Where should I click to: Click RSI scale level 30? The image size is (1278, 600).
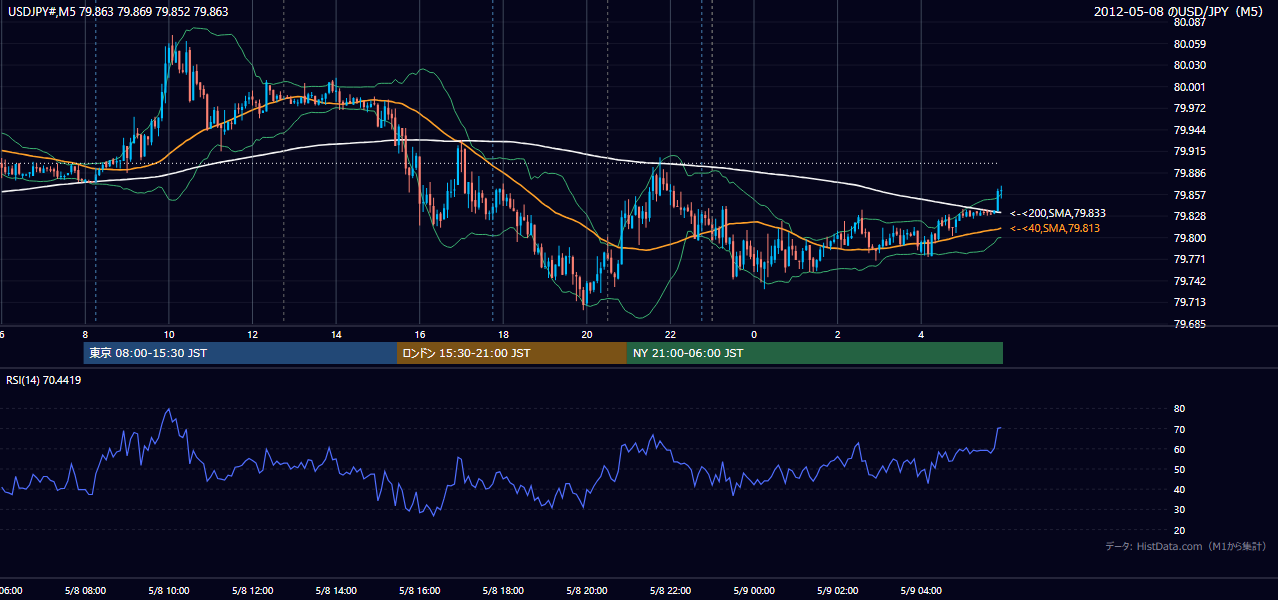tap(1180, 510)
